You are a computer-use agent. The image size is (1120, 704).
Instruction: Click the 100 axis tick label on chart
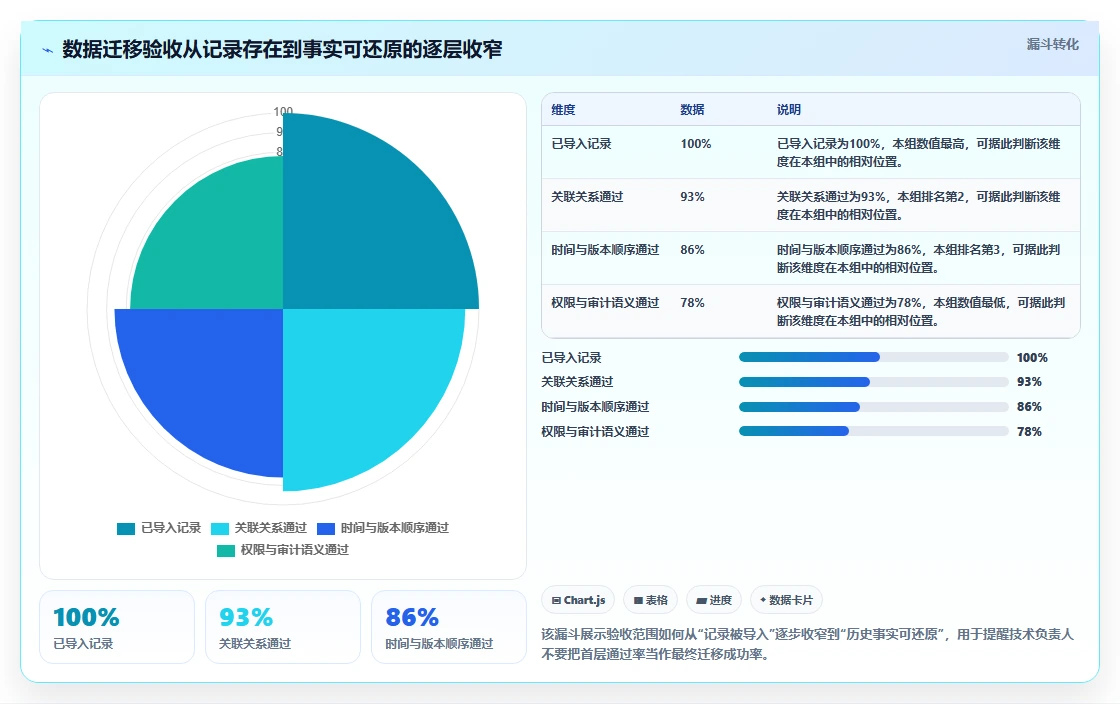pos(284,111)
